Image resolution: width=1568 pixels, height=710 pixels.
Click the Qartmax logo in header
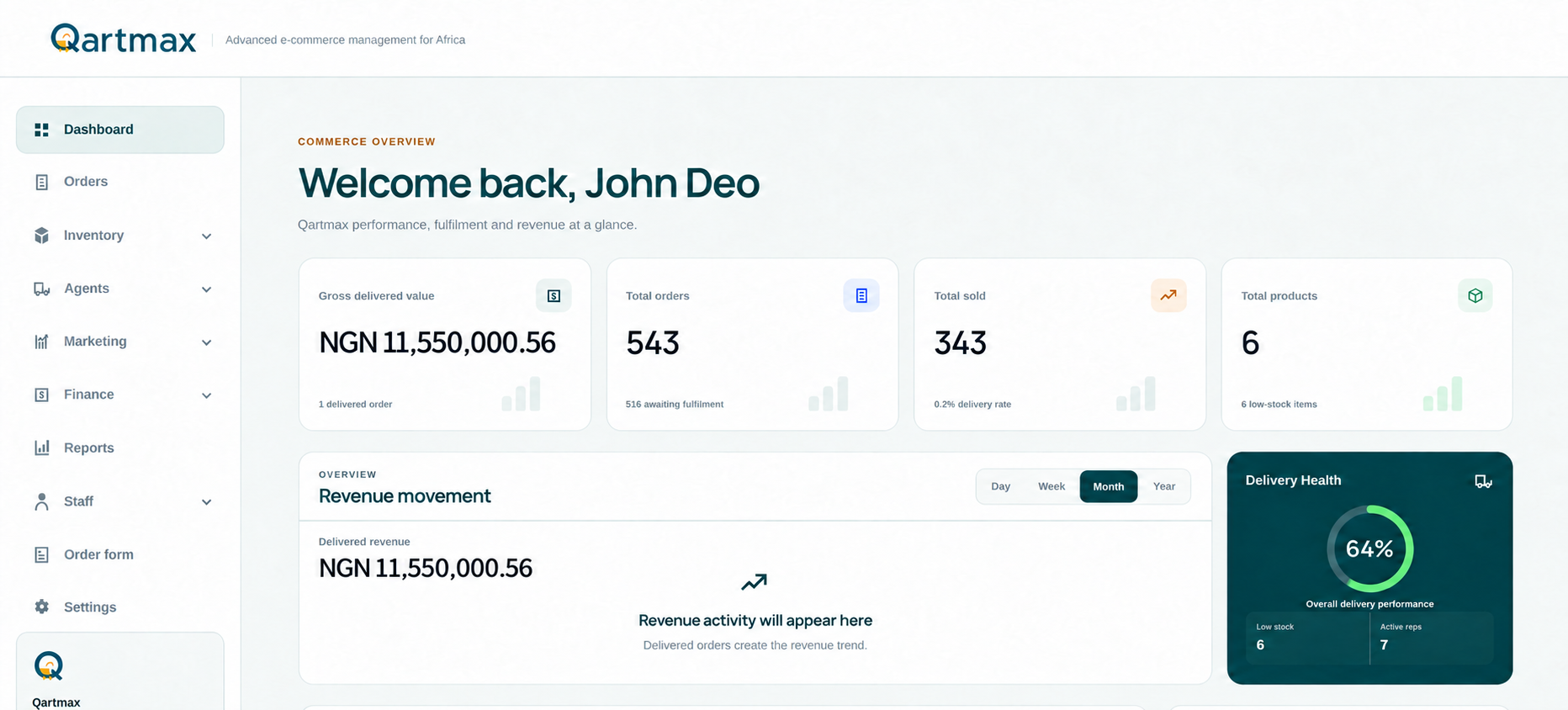pos(124,39)
